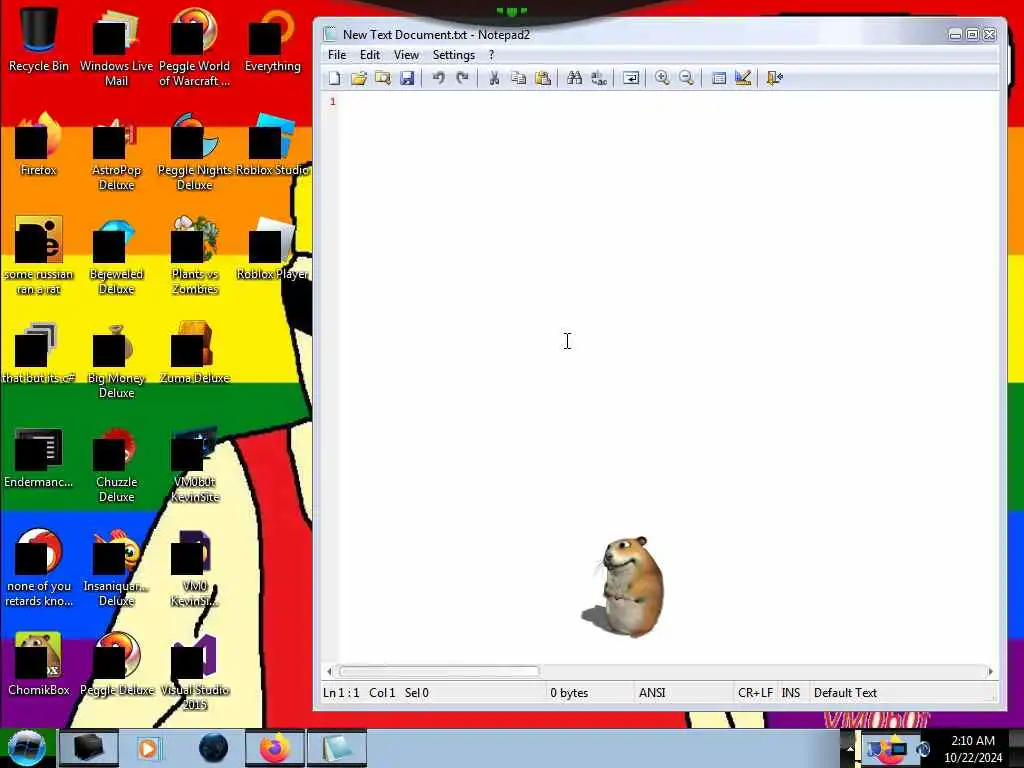Open the Windows Start orb
Image resolution: width=1024 pixels, height=768 pixels.
(x=27, y=748)
